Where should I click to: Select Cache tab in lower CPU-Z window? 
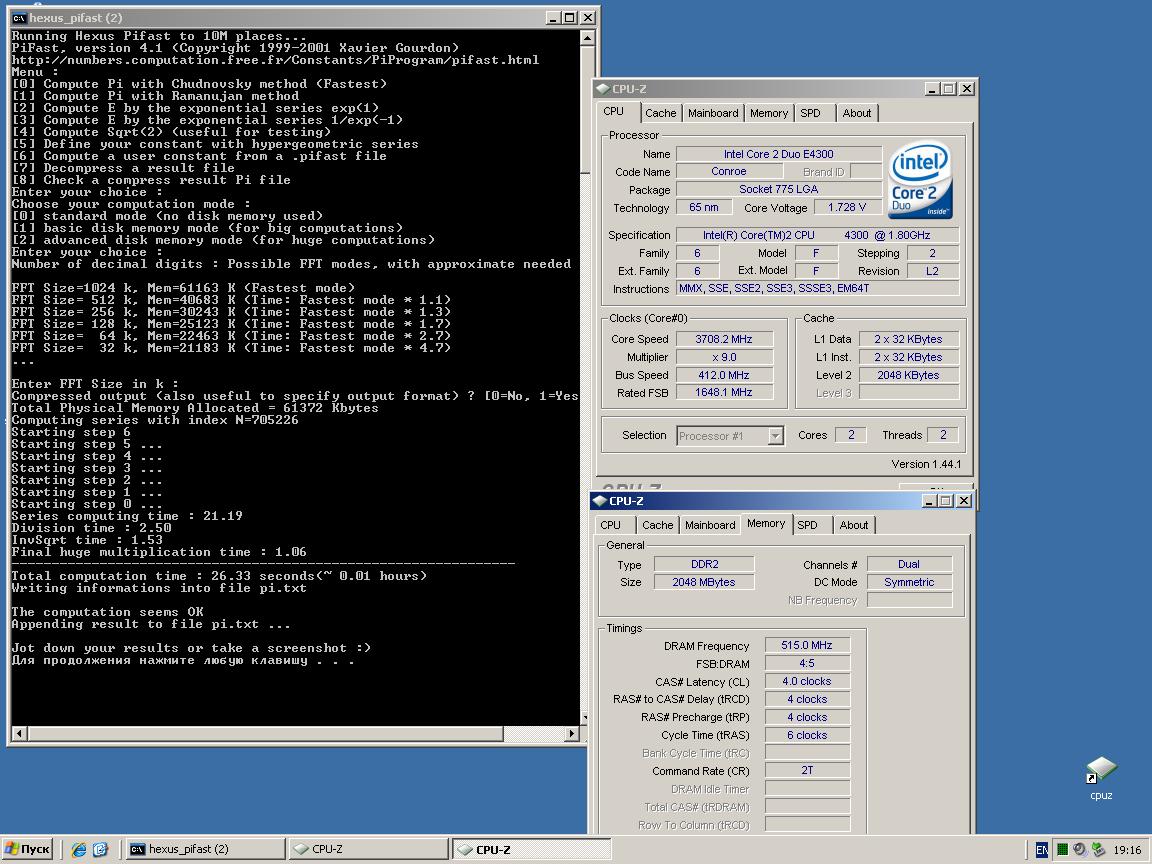658,525
